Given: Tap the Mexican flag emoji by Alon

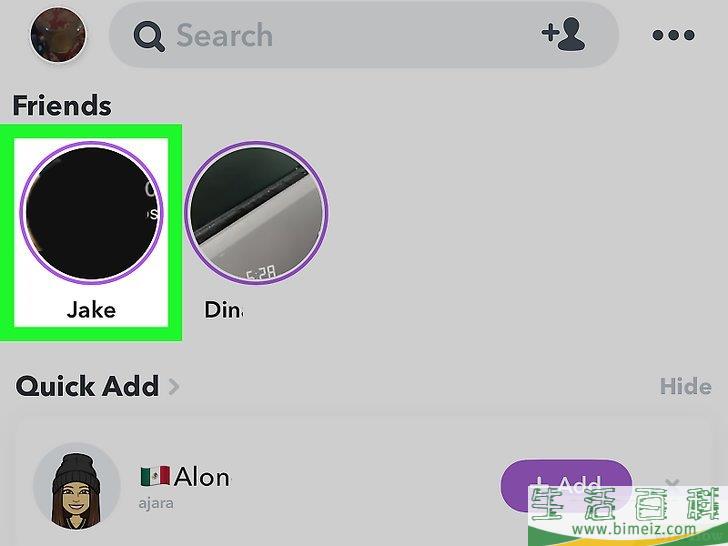Looking at the screenshot, I should (x=155, y=476).
